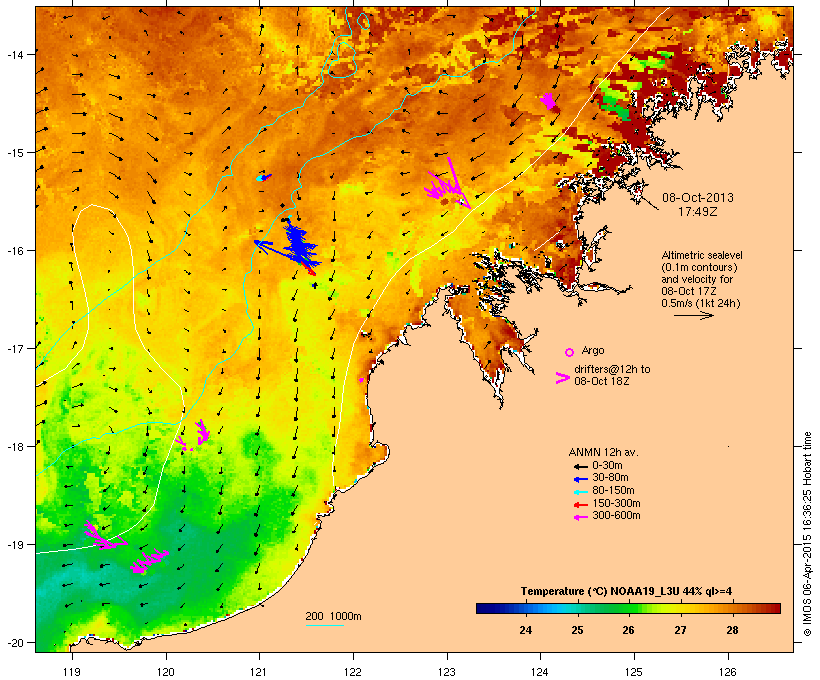Click the blue 30-80m legend arrow

[x=580, y=479]
